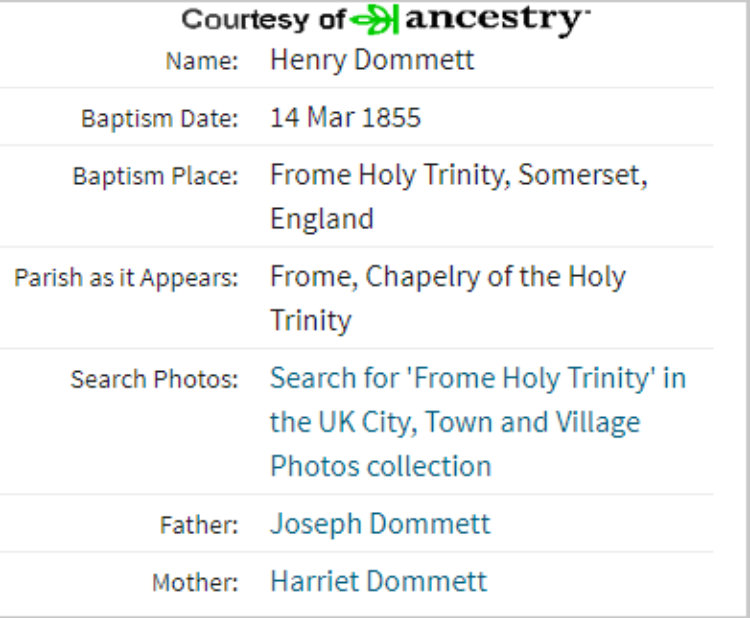The image size is (750, 618).
Task: Select the 'Name:' field label
Action: (203, 61)
